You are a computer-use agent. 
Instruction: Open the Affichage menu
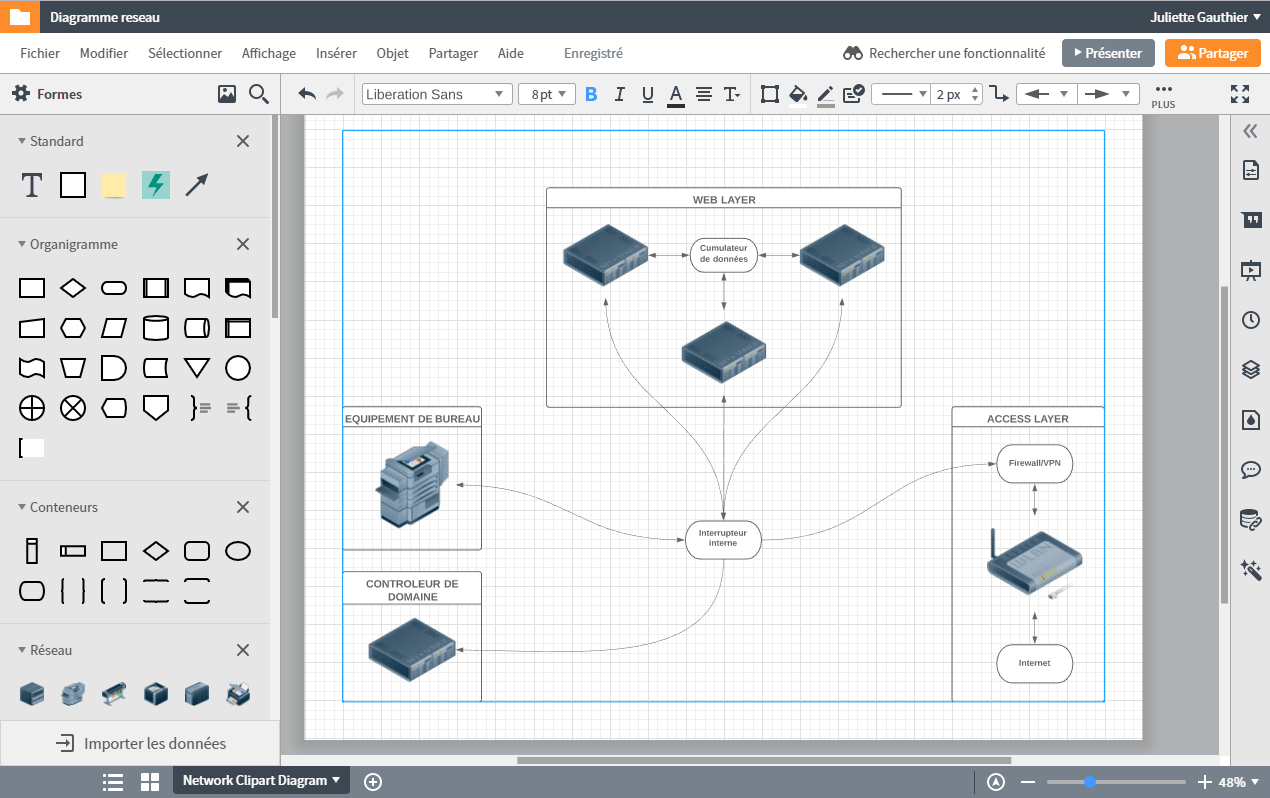[268, 53]
